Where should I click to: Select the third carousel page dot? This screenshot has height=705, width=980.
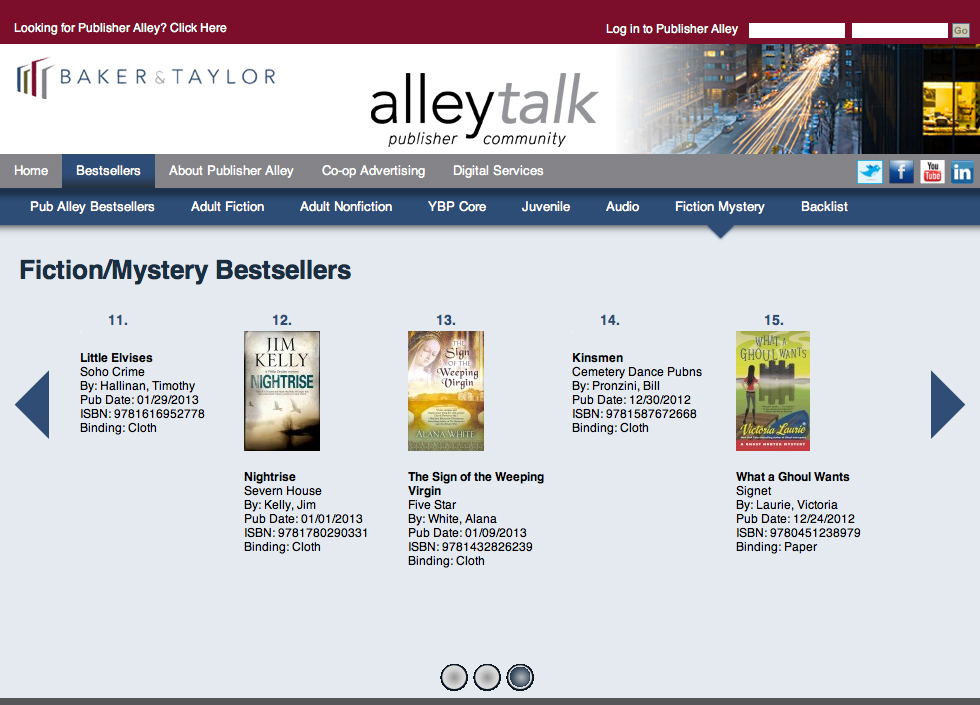pos(520,677)
